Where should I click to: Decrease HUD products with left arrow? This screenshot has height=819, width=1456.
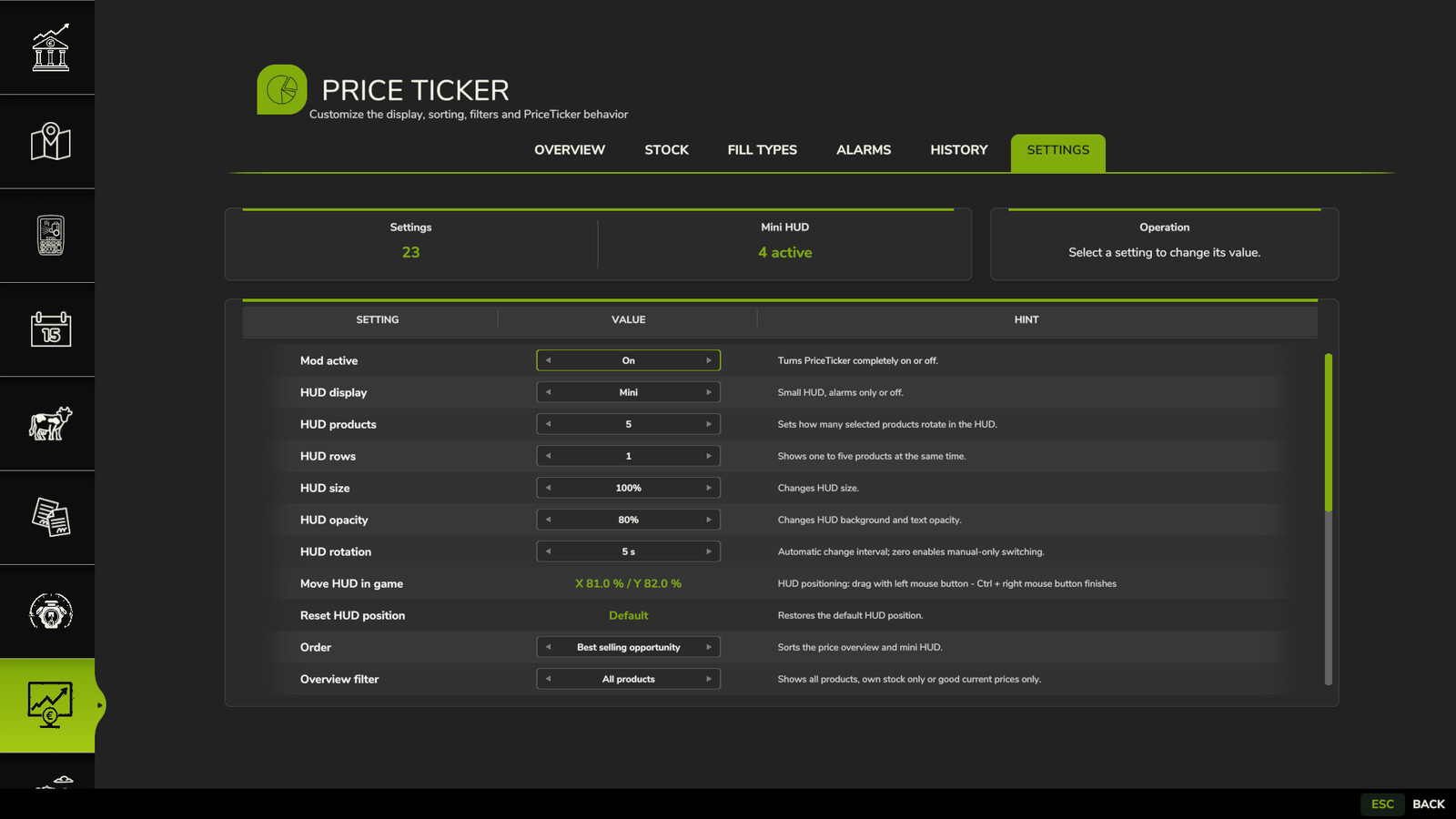(548, 424)
